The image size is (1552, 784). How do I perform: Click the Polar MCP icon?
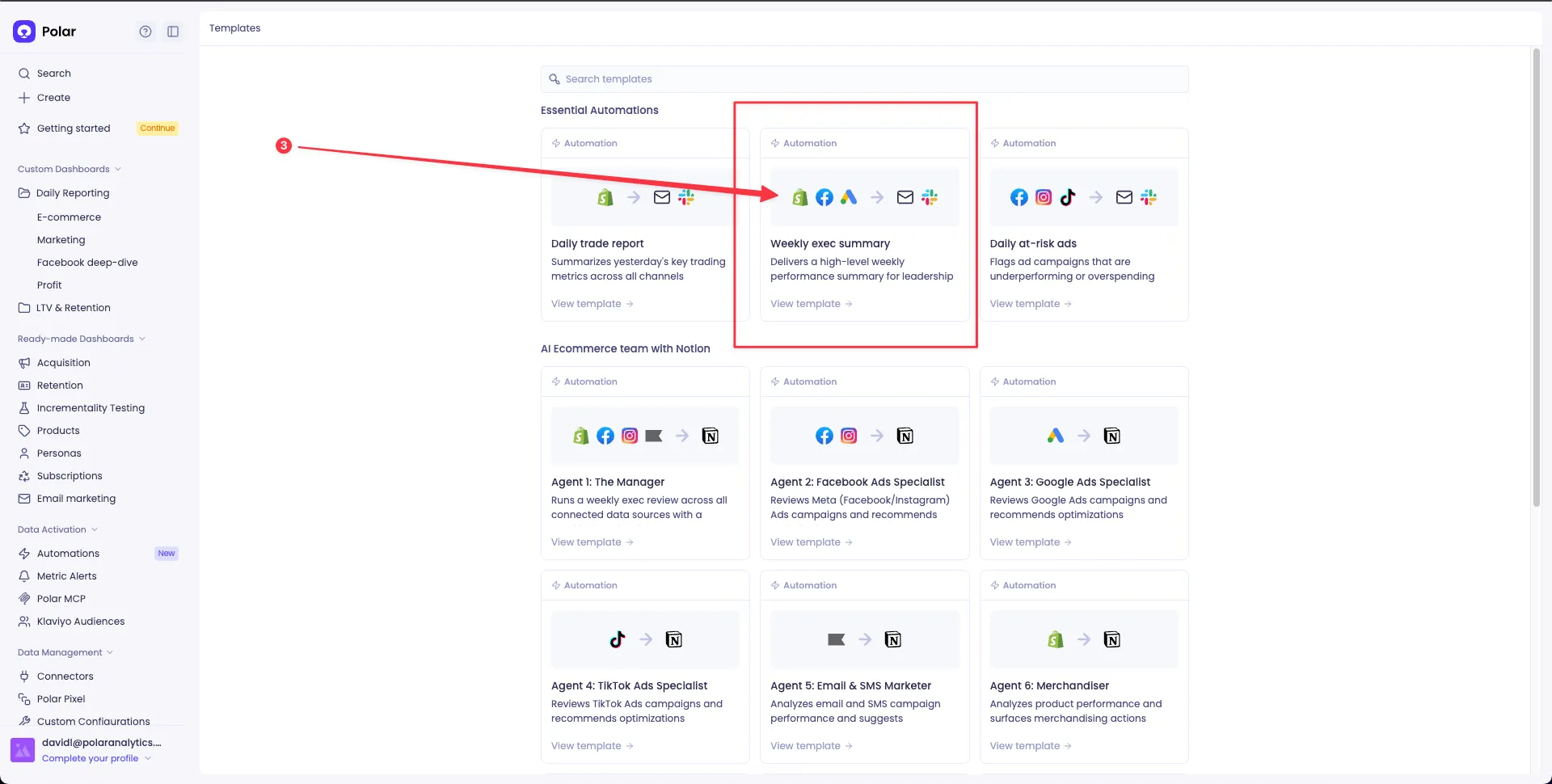(x=24, y=599)
